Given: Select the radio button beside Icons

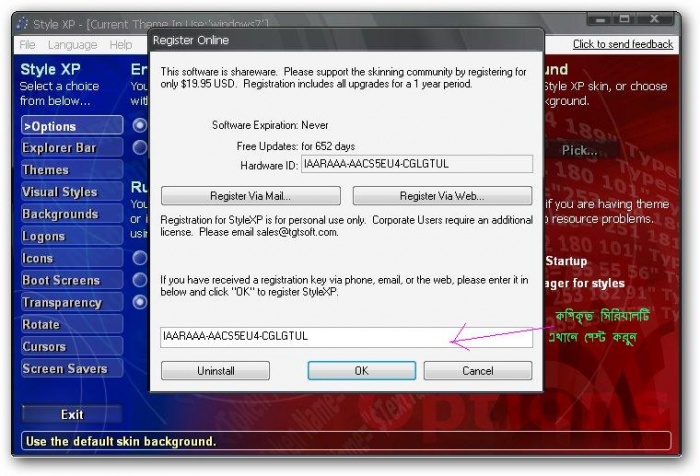Looking at the screenshot, I should [x=140, y=258].
